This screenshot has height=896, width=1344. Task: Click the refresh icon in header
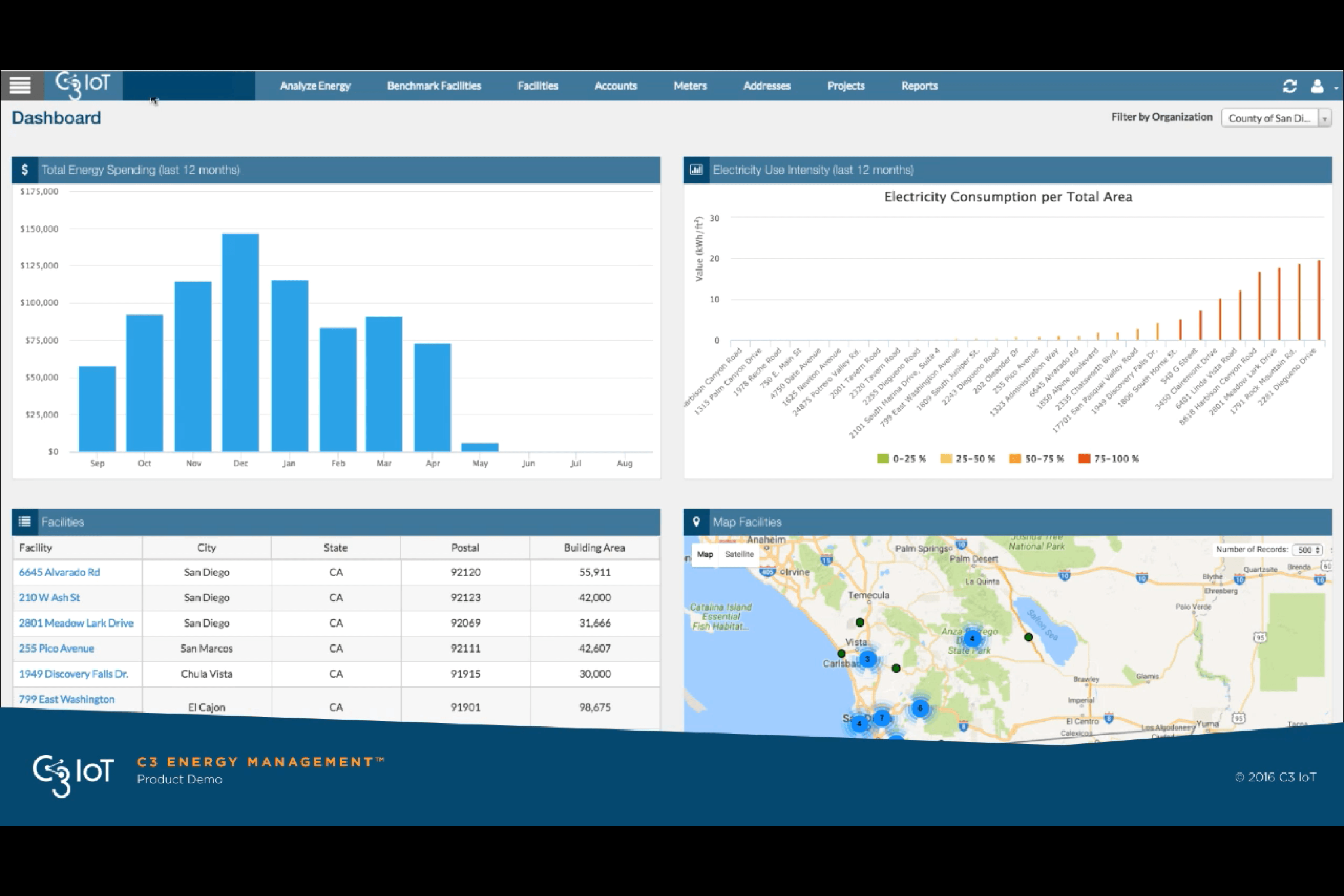[1290, 86]
